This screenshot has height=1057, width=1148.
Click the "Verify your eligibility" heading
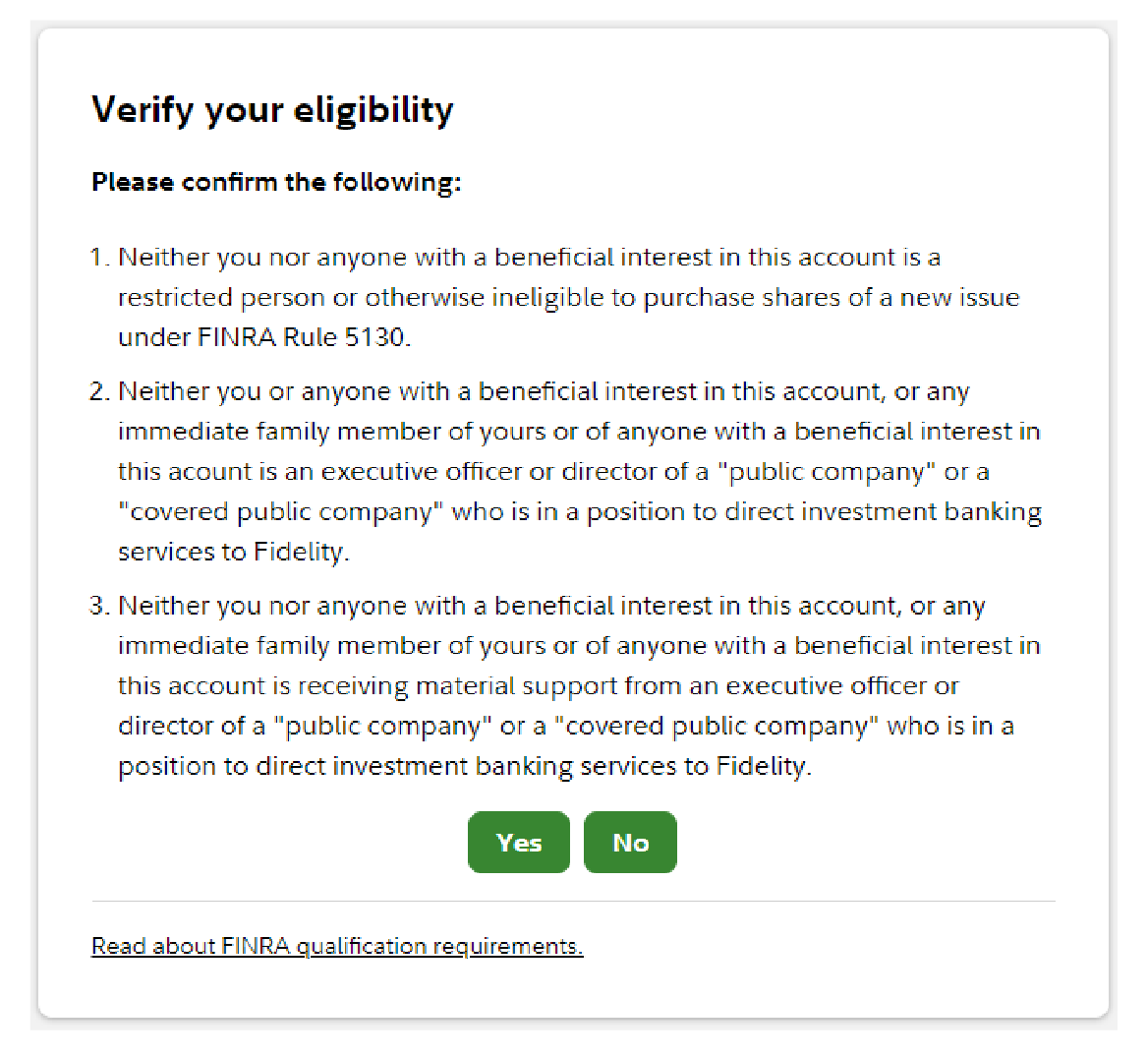272,109
